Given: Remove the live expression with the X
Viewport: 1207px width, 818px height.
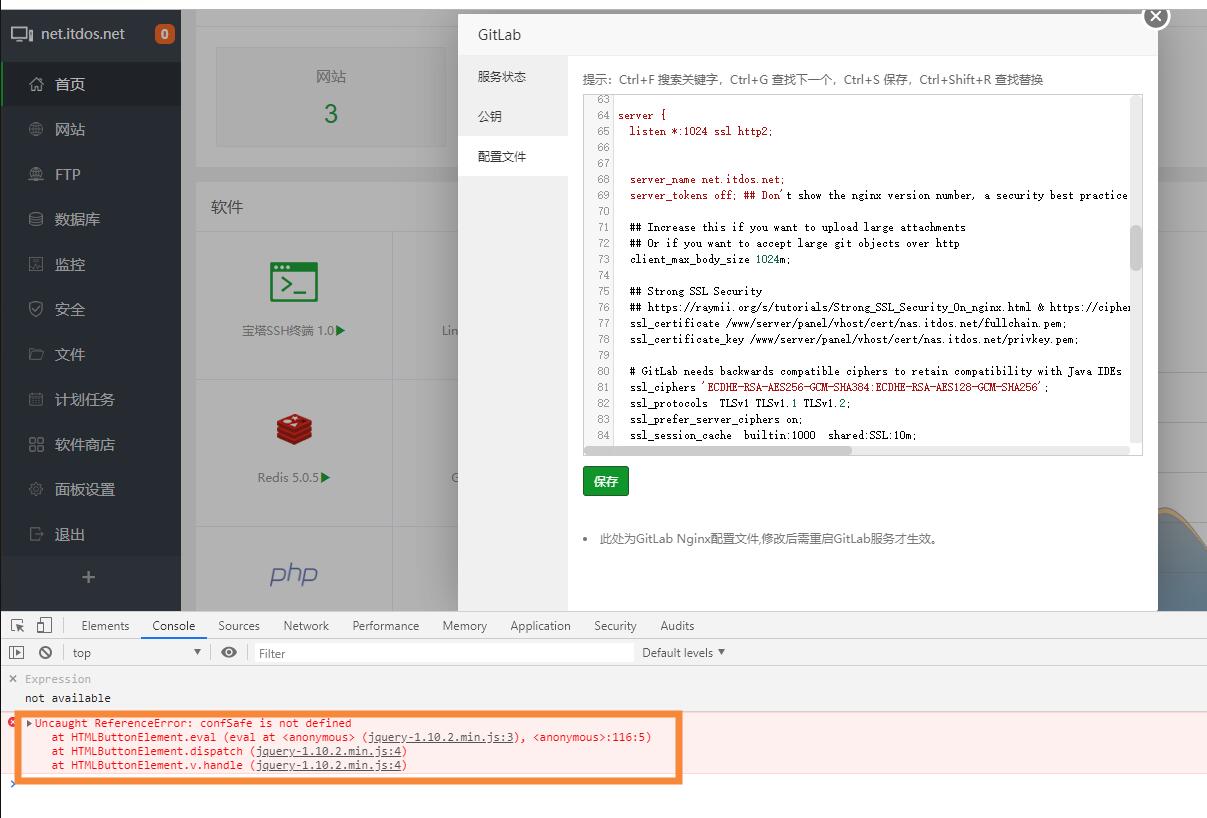Looking at the screenshot, I should pos(13,679).
